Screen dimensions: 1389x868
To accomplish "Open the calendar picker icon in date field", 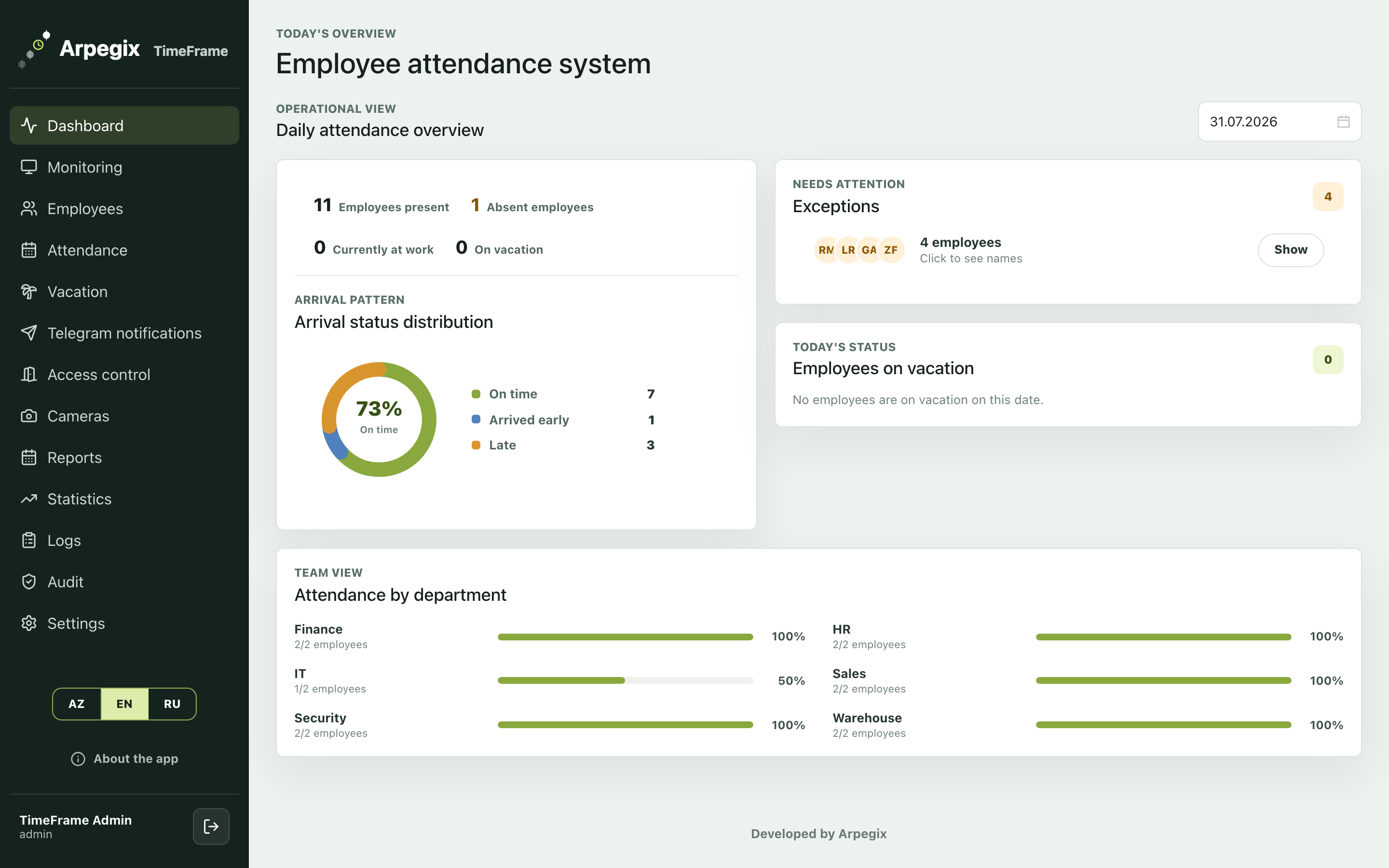I will (1343, 121).
